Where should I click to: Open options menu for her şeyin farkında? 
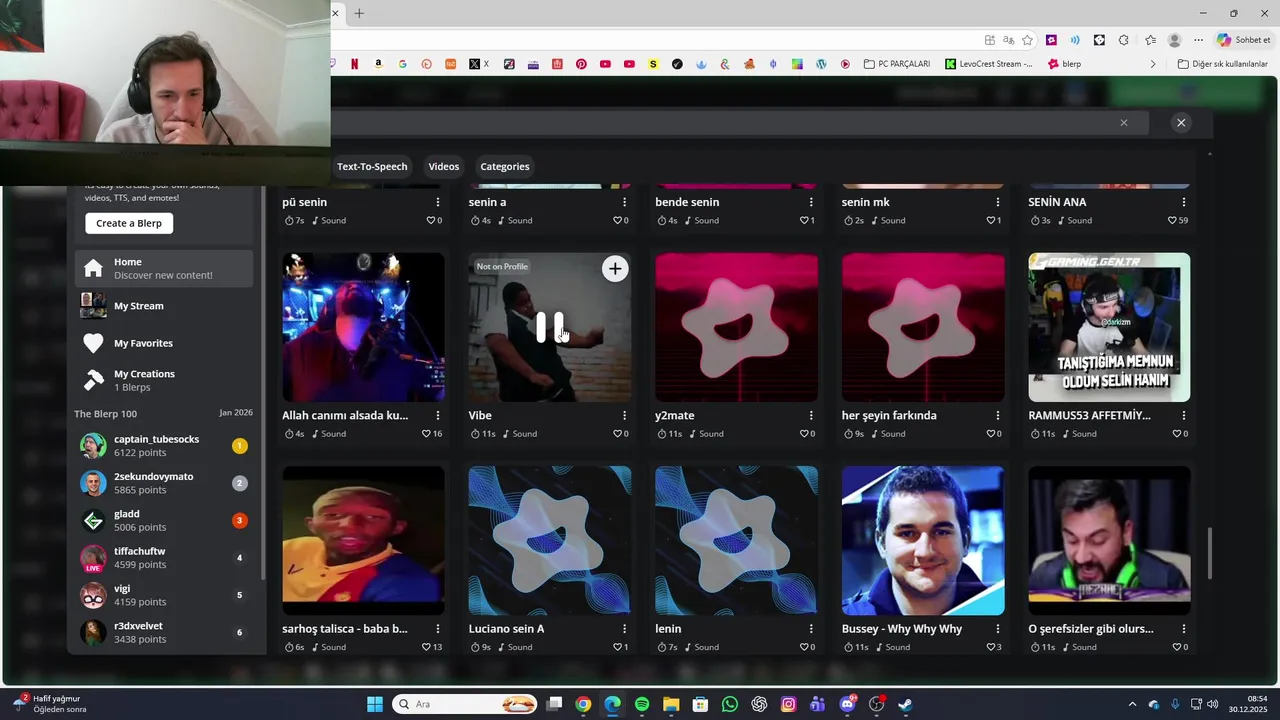(997, 415)
